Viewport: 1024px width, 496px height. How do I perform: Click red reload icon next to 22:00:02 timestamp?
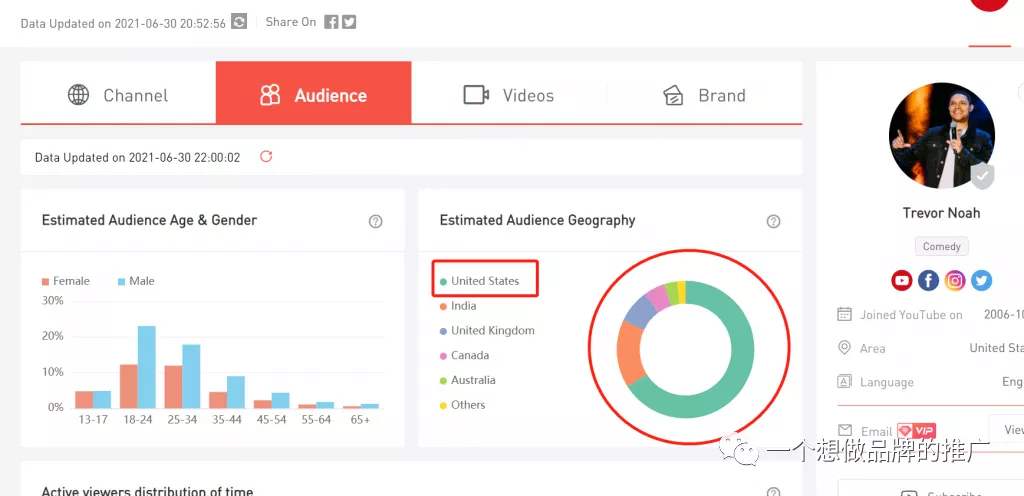(x=266, y=157)
